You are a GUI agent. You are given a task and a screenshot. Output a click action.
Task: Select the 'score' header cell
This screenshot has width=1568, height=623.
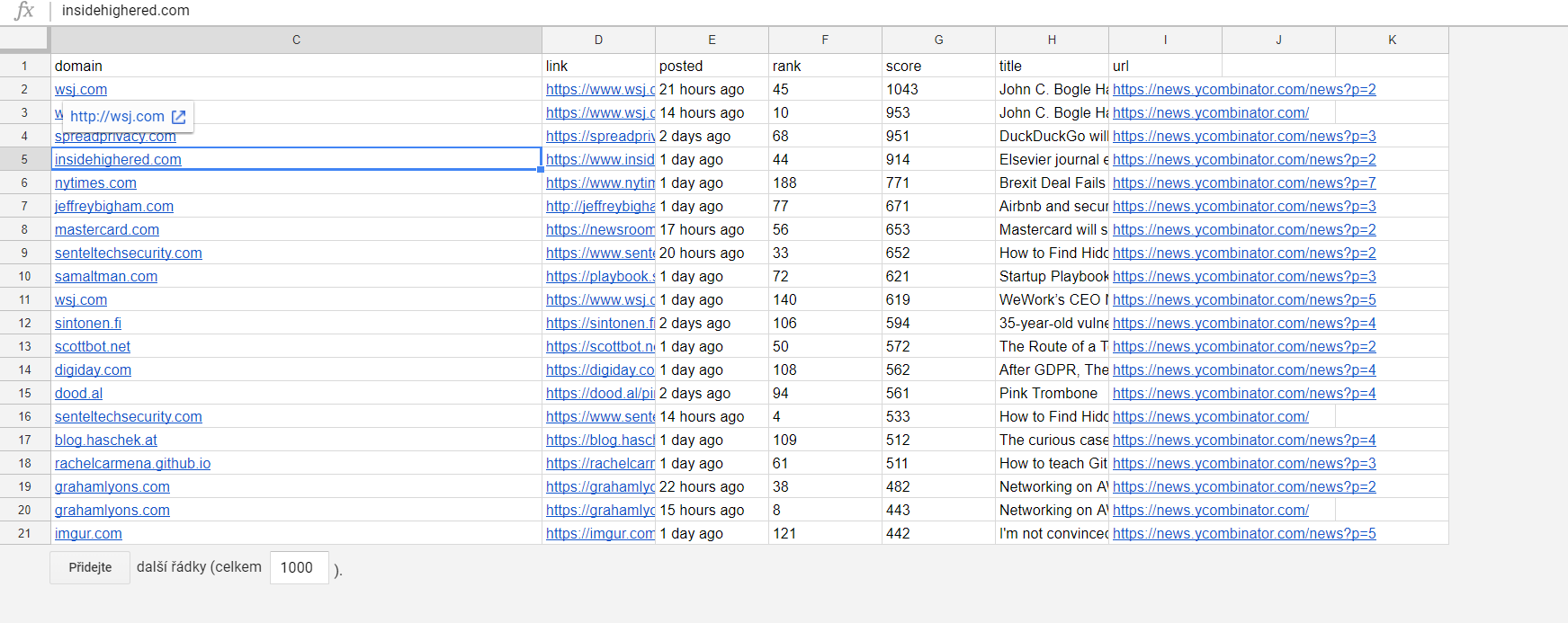[938, 66]
